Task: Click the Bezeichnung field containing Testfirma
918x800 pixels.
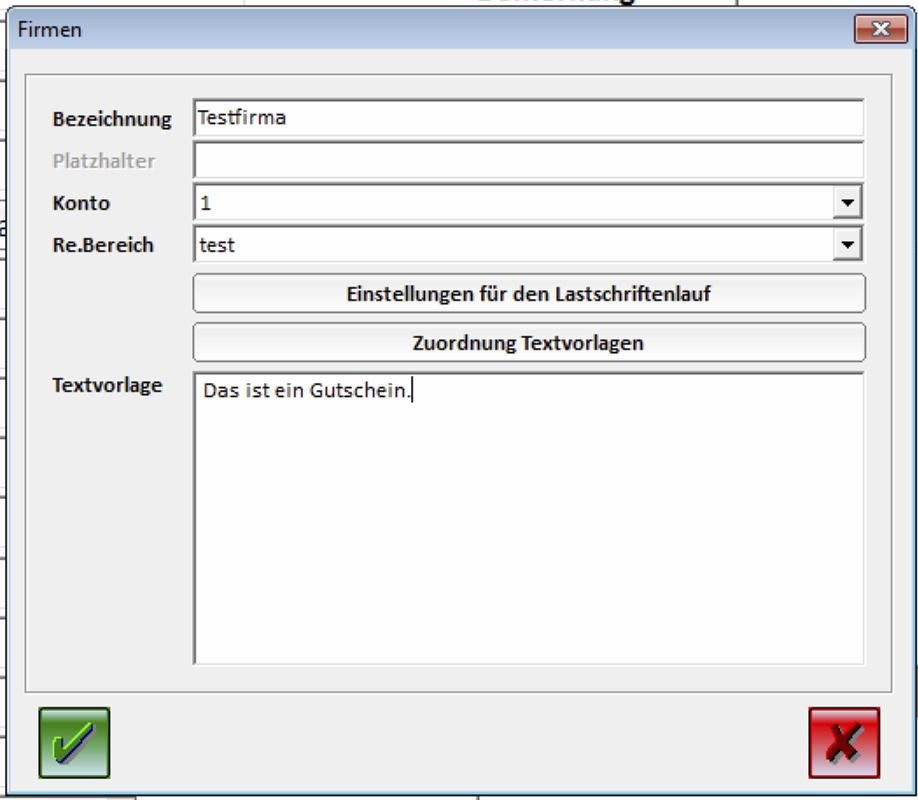Action: 528,118
